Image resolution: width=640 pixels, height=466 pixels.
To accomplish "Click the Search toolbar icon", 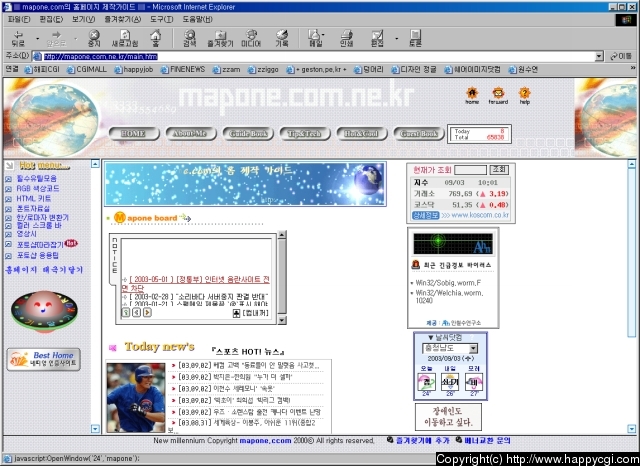I will [190, 38].
